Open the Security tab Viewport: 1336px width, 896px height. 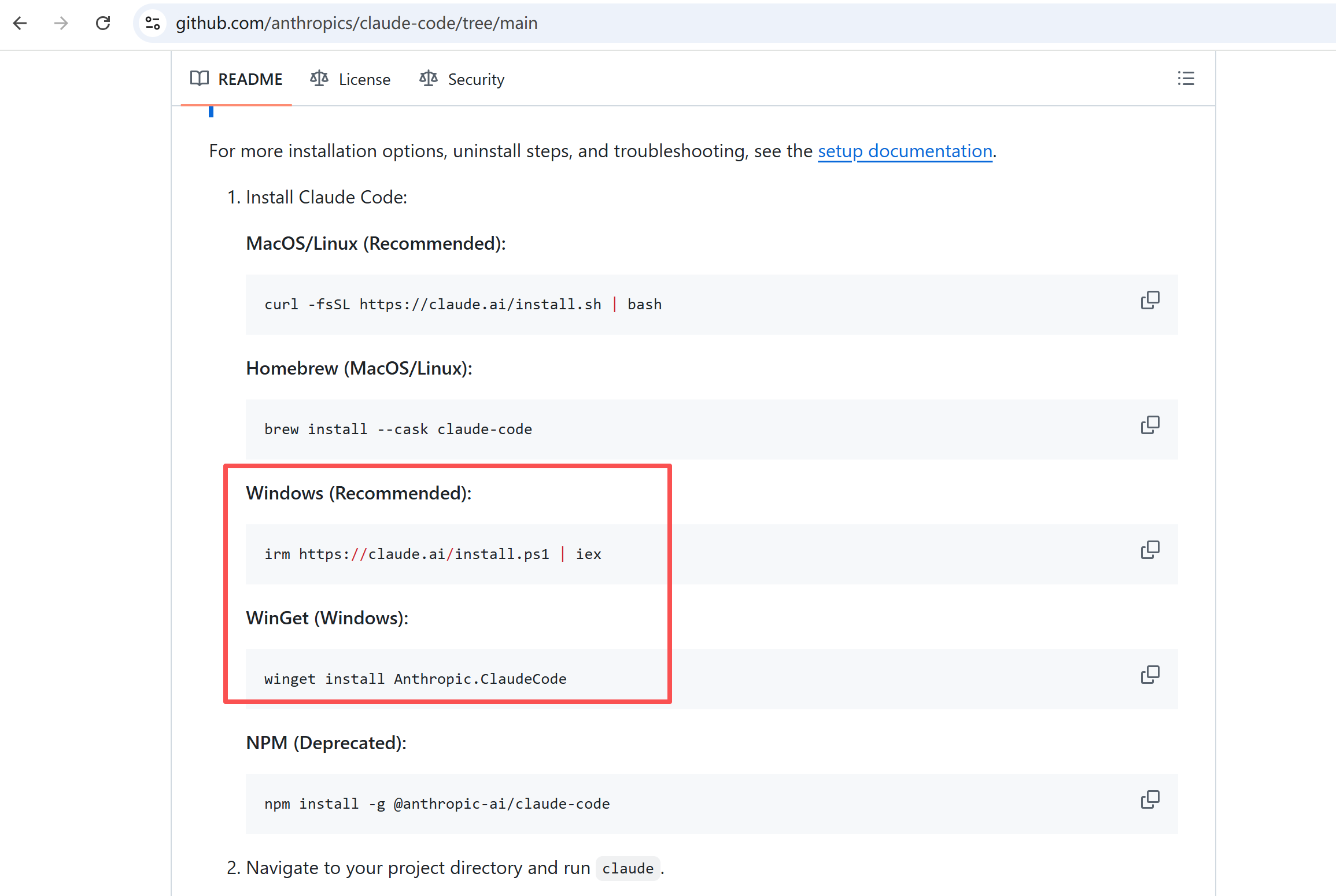point(462,79)
